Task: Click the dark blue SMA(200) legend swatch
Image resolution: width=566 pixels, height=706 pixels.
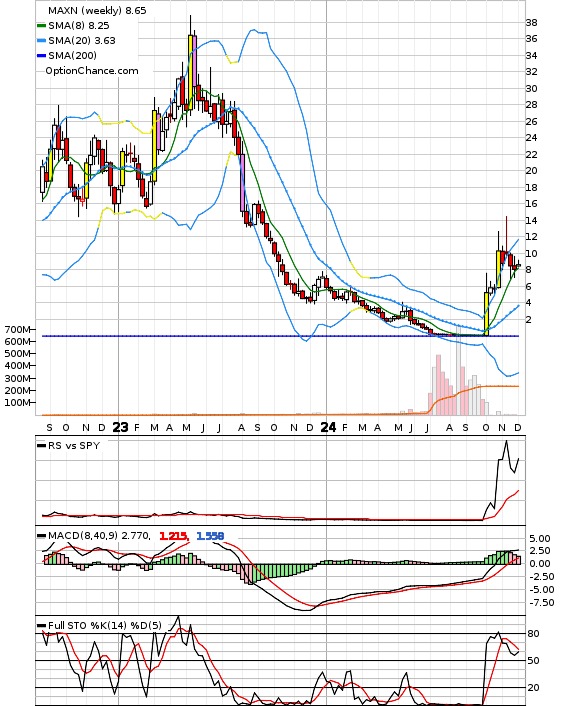Action: coord(41,55)
